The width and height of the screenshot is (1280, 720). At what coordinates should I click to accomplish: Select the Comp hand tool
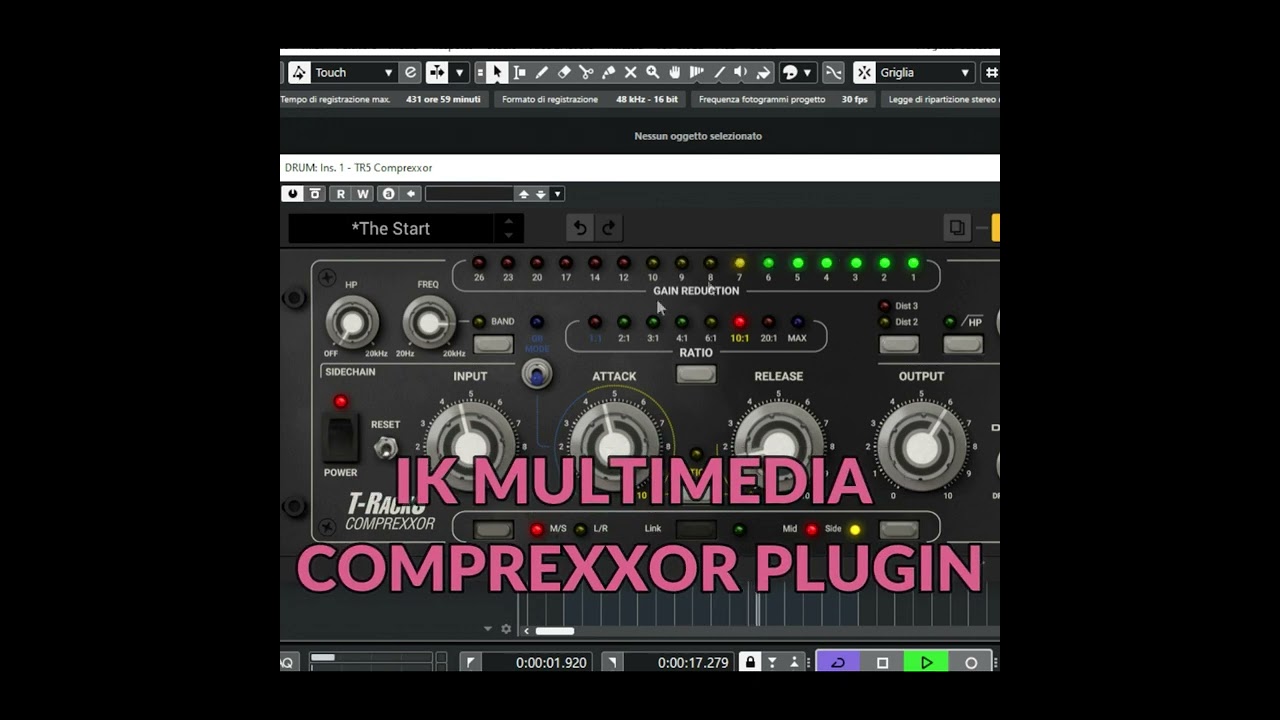coord(674,72)
